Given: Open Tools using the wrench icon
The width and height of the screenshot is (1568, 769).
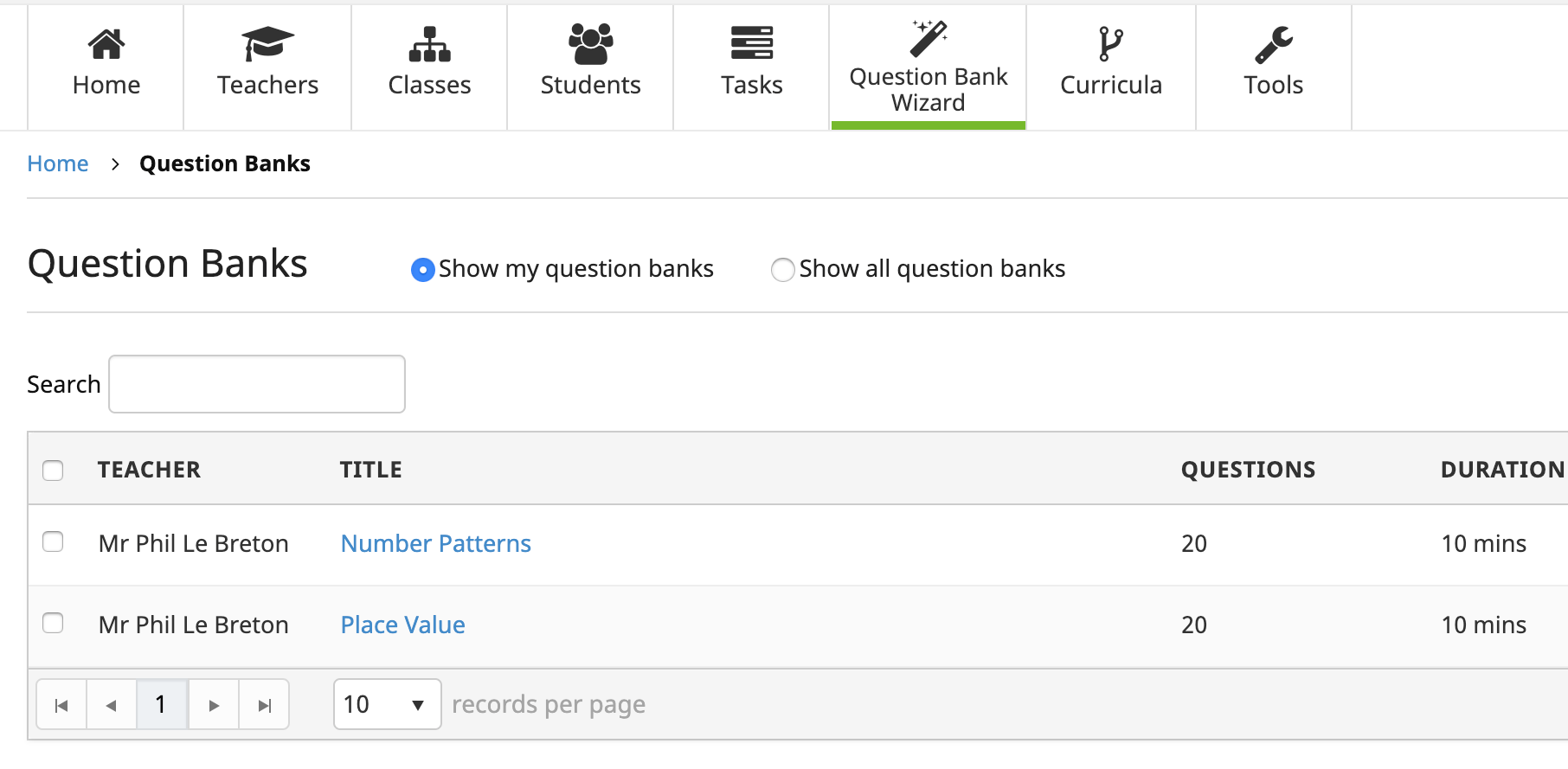Looking at the screenshot, I should (x=1273, y=42).
